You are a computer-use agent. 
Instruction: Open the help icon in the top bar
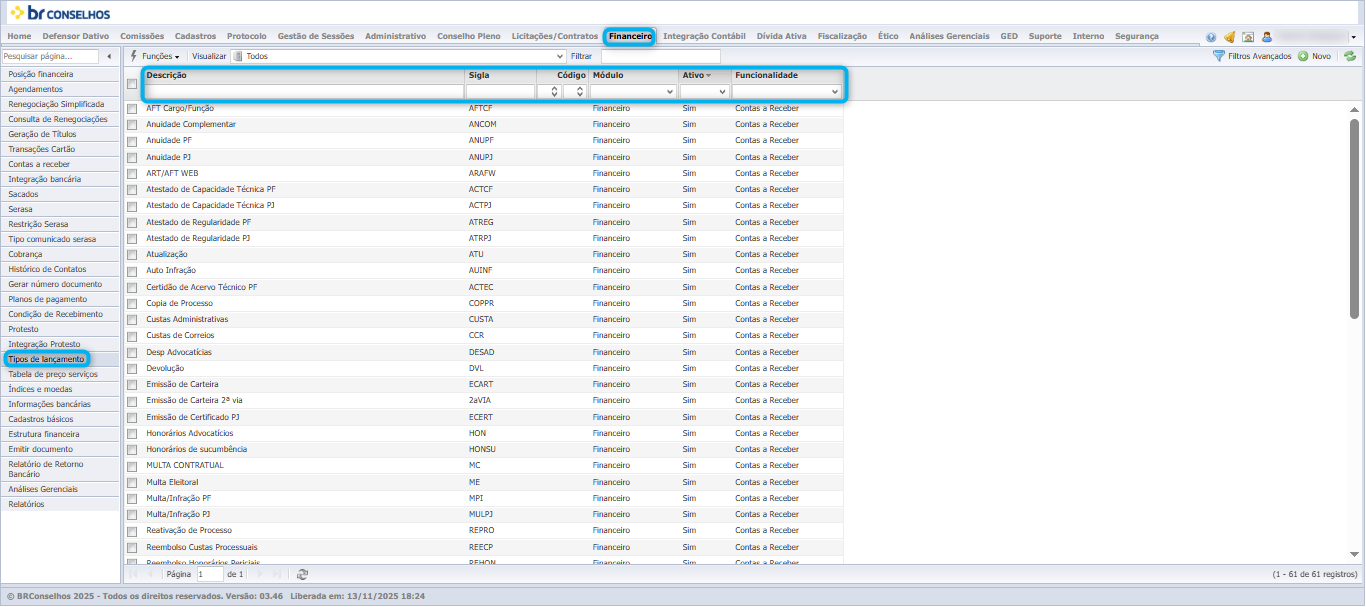click(1211, 37)
